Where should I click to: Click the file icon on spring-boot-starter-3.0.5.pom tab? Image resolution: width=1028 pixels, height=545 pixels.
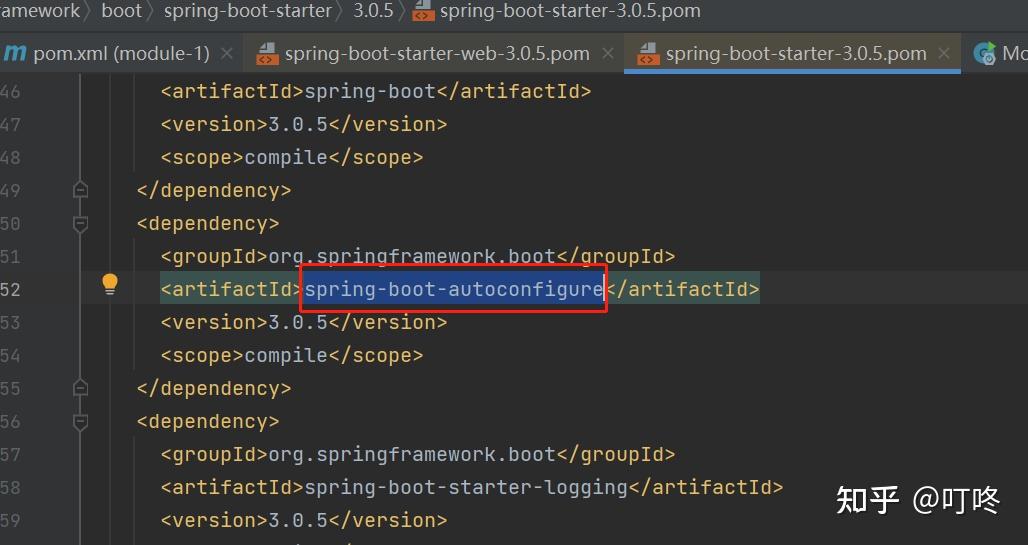648,54
